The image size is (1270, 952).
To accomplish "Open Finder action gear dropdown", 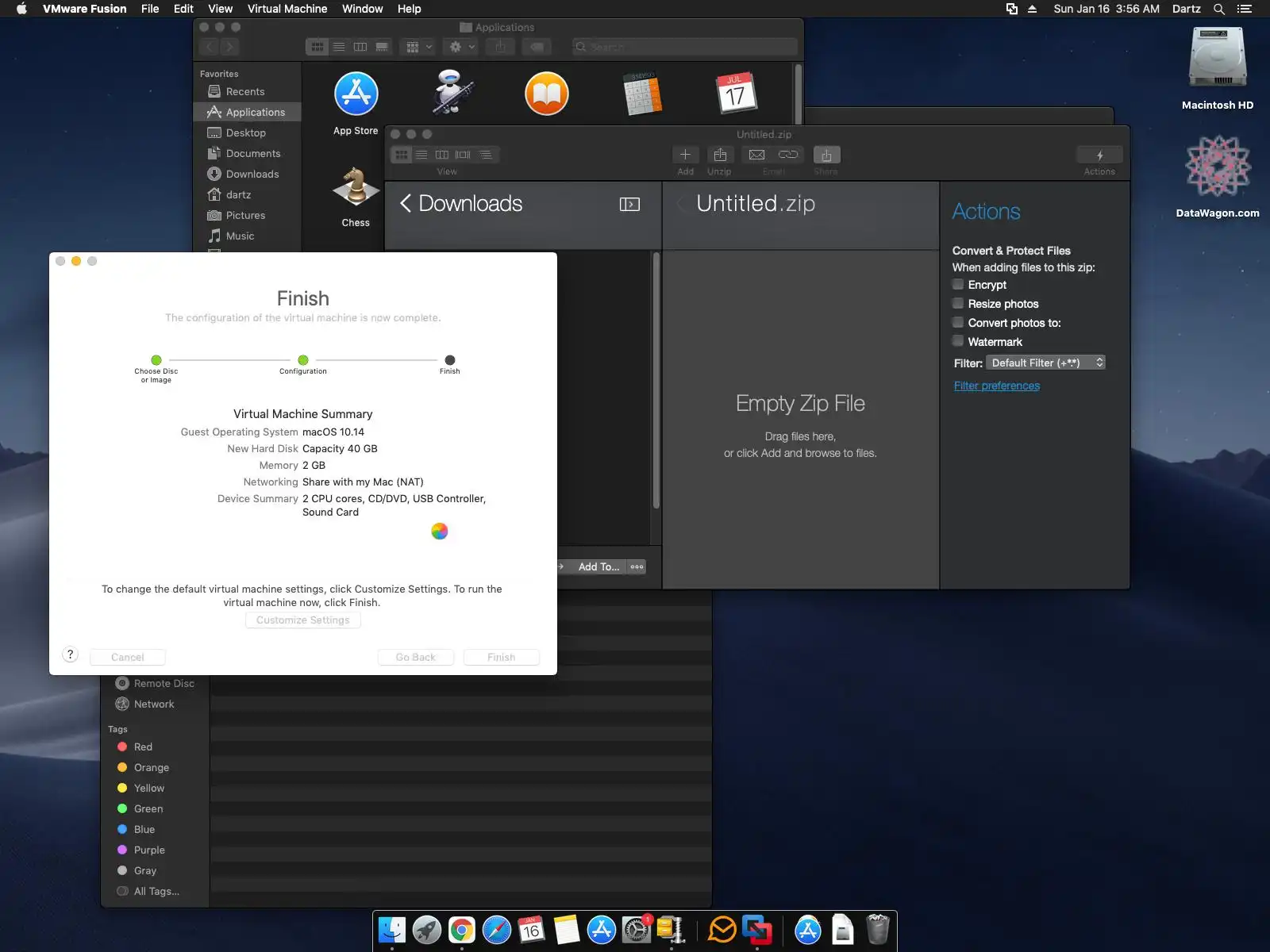I will click(x=462, y=47).
